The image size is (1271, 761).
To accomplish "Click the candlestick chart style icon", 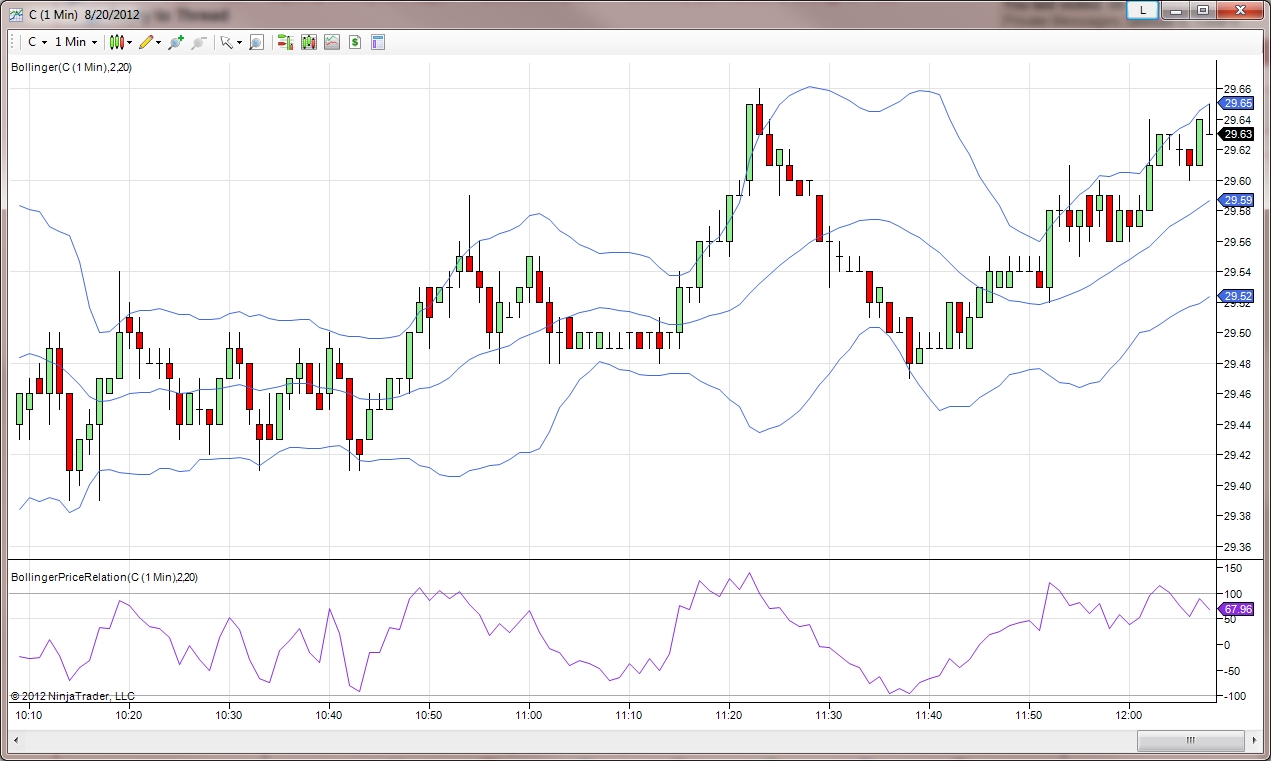I will coord(117,42).
